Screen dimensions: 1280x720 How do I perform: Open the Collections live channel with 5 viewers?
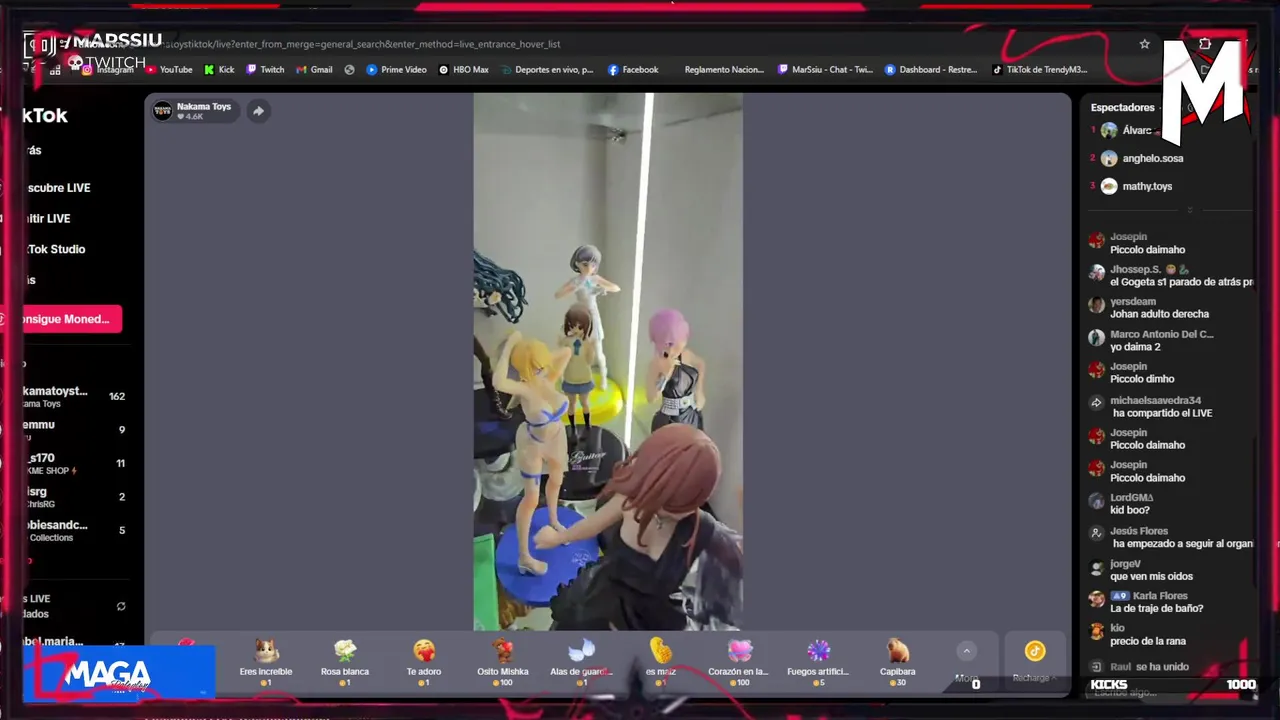[x=75, y=530]
